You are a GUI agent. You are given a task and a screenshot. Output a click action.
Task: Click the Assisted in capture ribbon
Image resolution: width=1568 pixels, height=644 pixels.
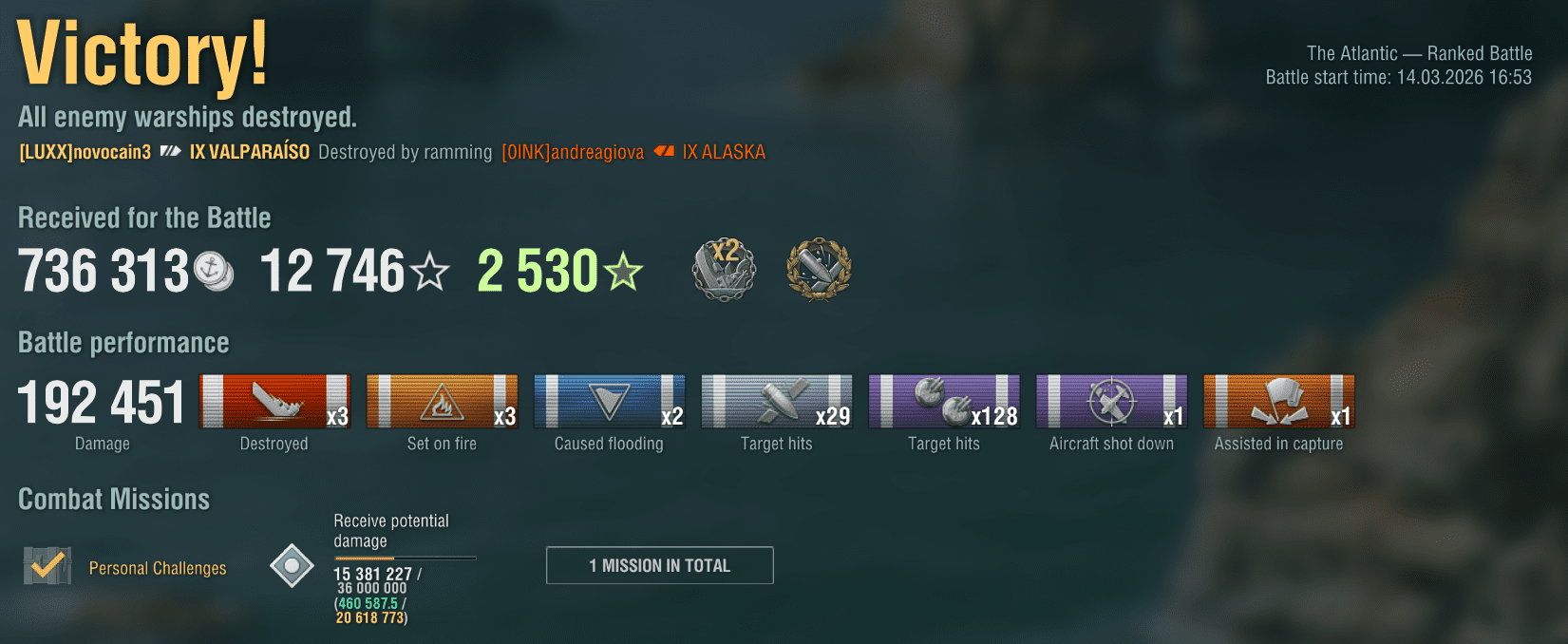pos(1279,402)
